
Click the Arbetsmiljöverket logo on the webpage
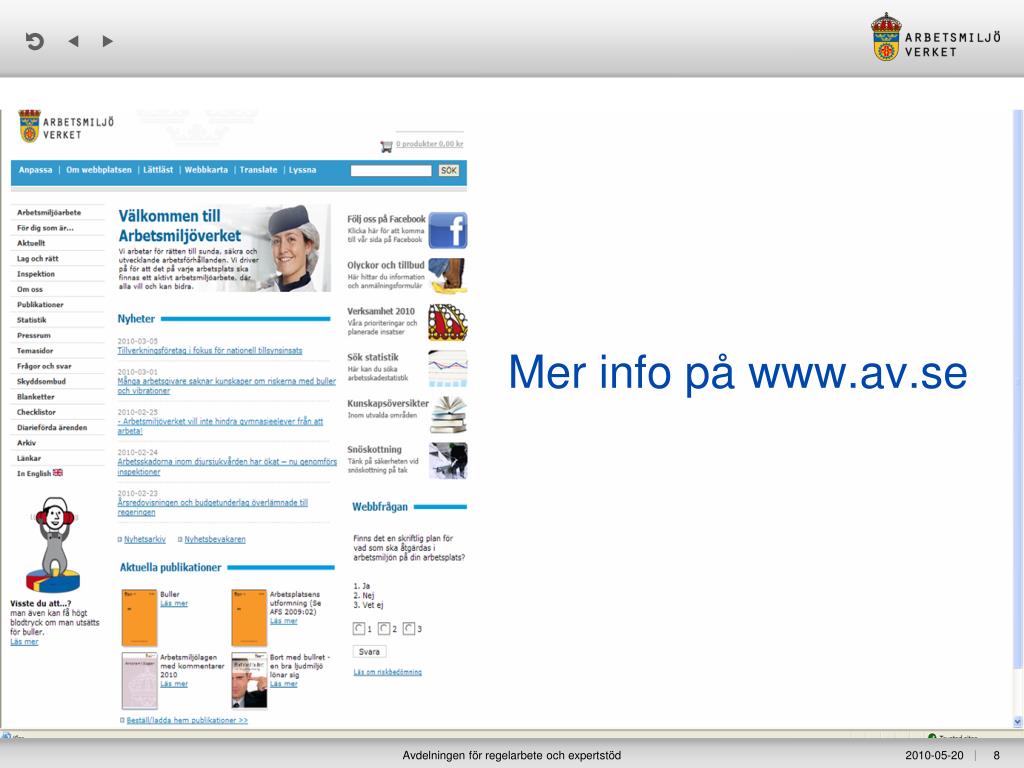pos(65,126)
